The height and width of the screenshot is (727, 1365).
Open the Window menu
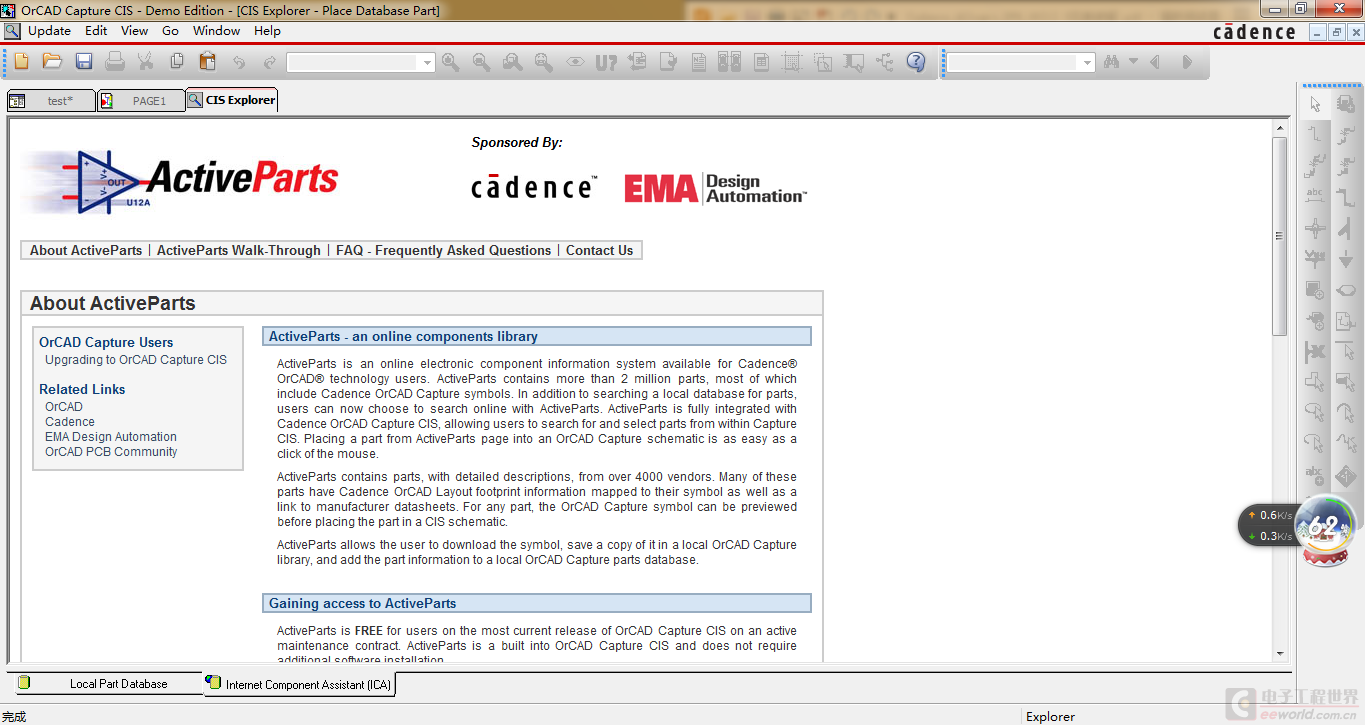217,31
